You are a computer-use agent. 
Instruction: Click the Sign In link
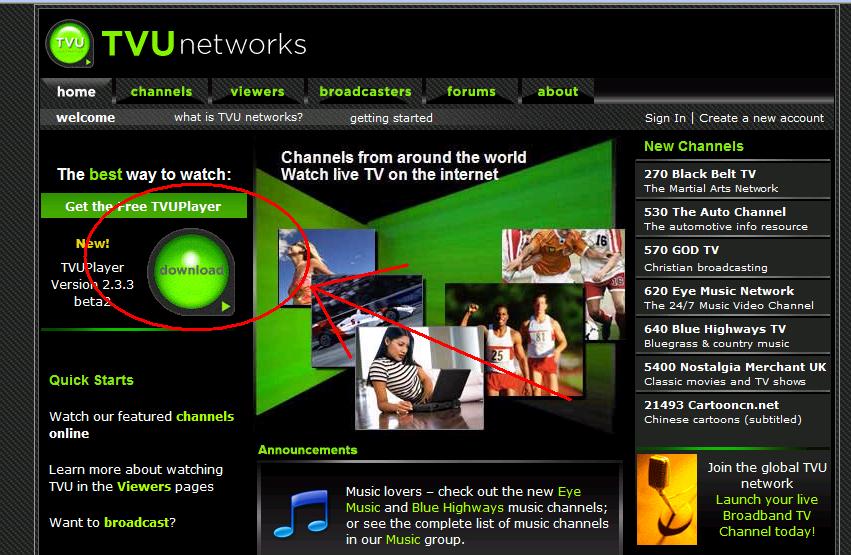665,118
